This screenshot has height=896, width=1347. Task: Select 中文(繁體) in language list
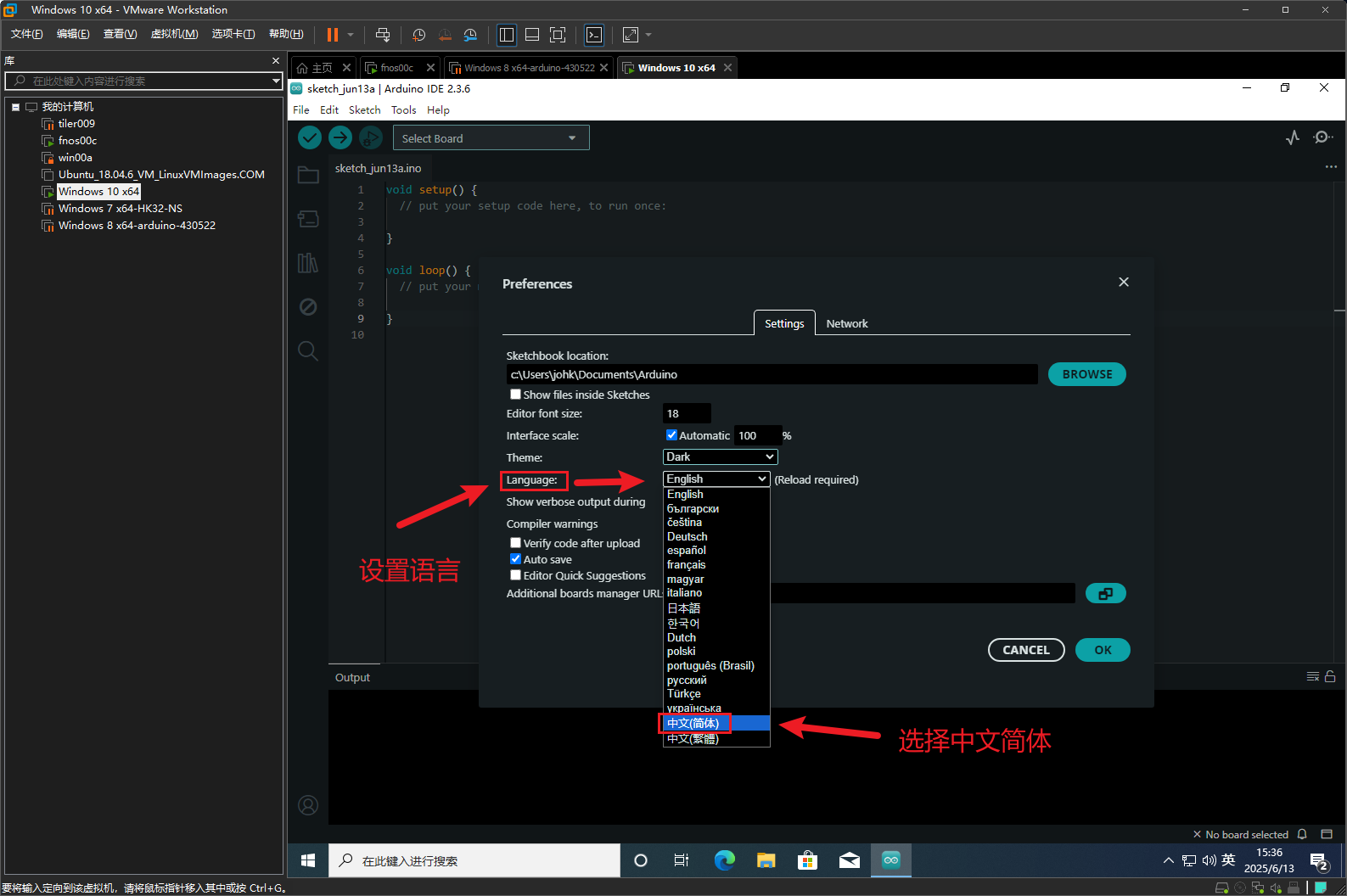click(716, 739)
